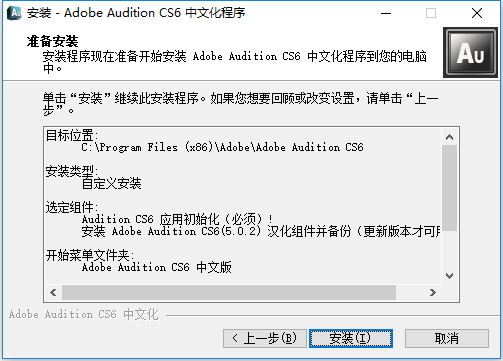503x361 pixels.
Task: Click the 自定义安装 install type line
Action: click(112, 183)
